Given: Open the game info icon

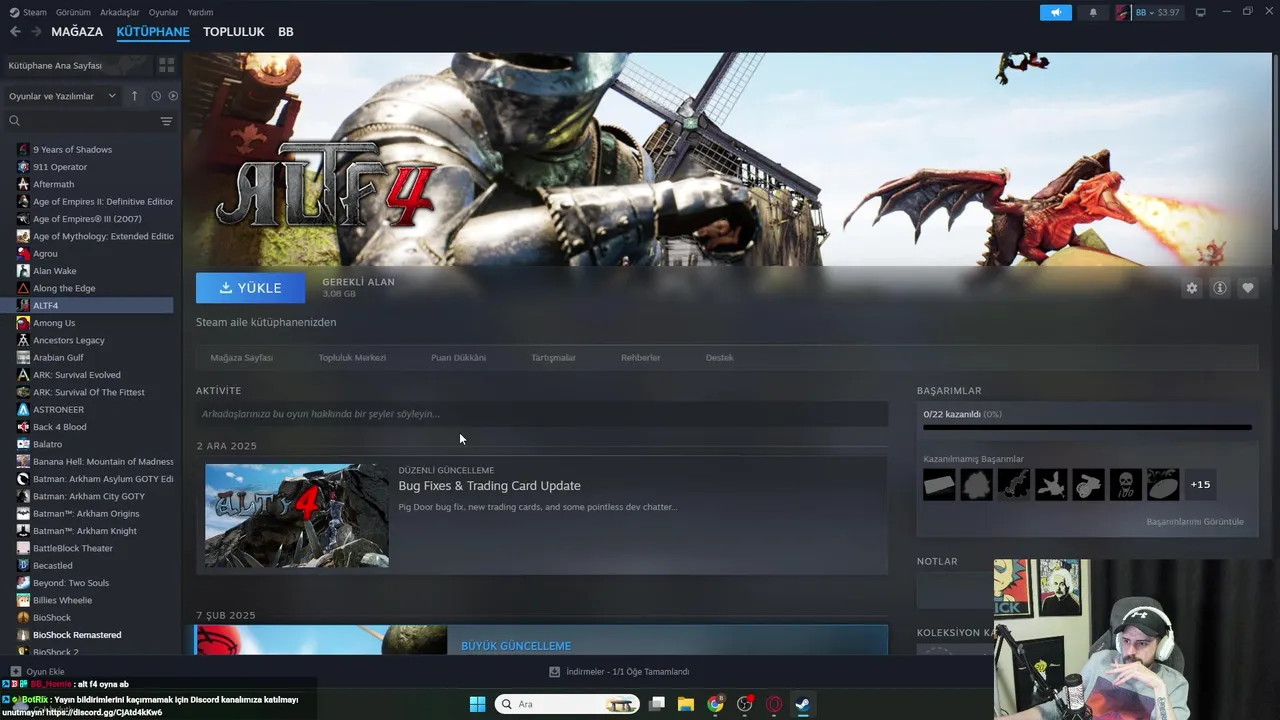Looking at the screenshot, I should click(1219, 288).
